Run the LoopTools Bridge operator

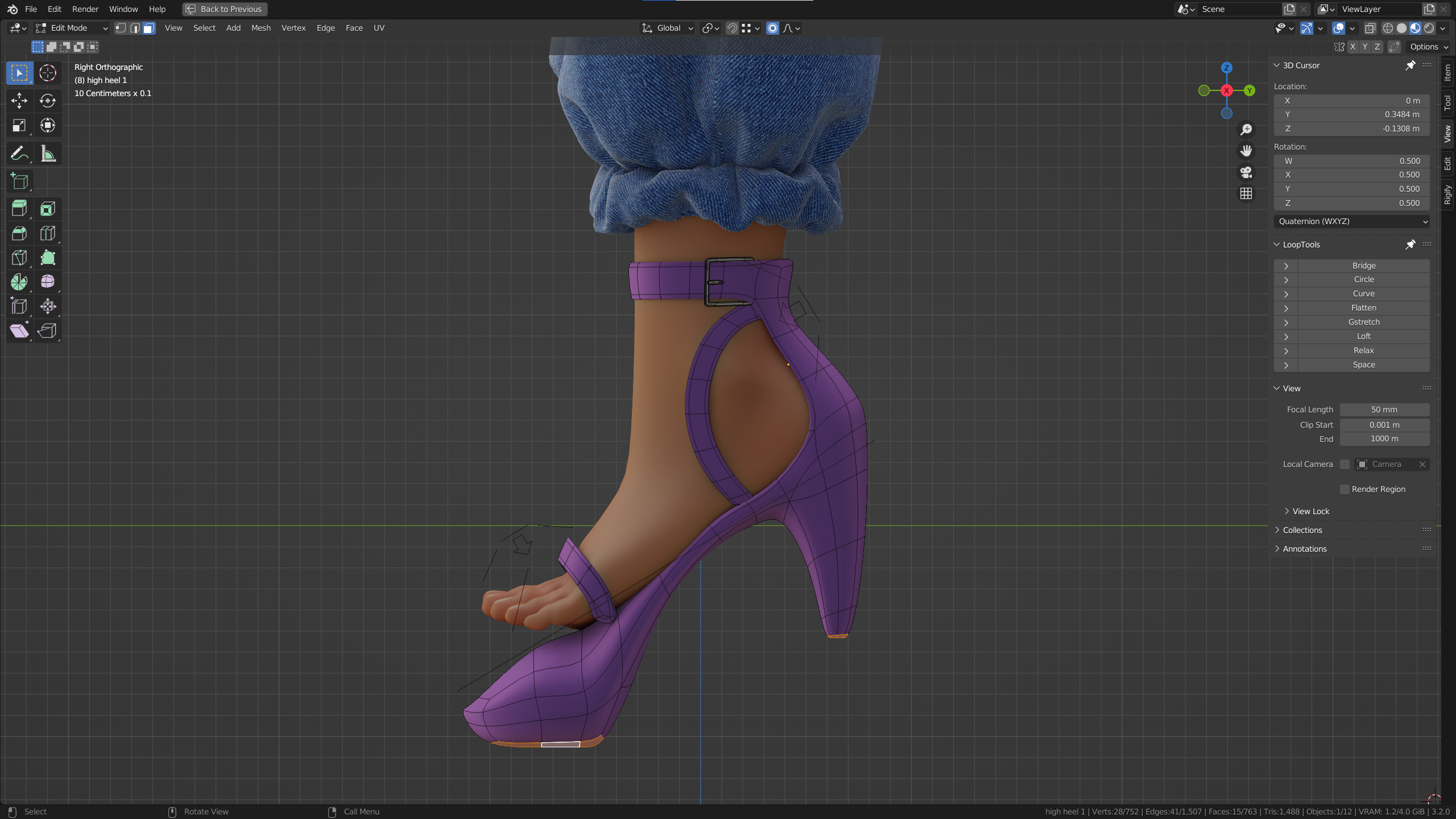pyautogui.click(x=1363, y=266)
